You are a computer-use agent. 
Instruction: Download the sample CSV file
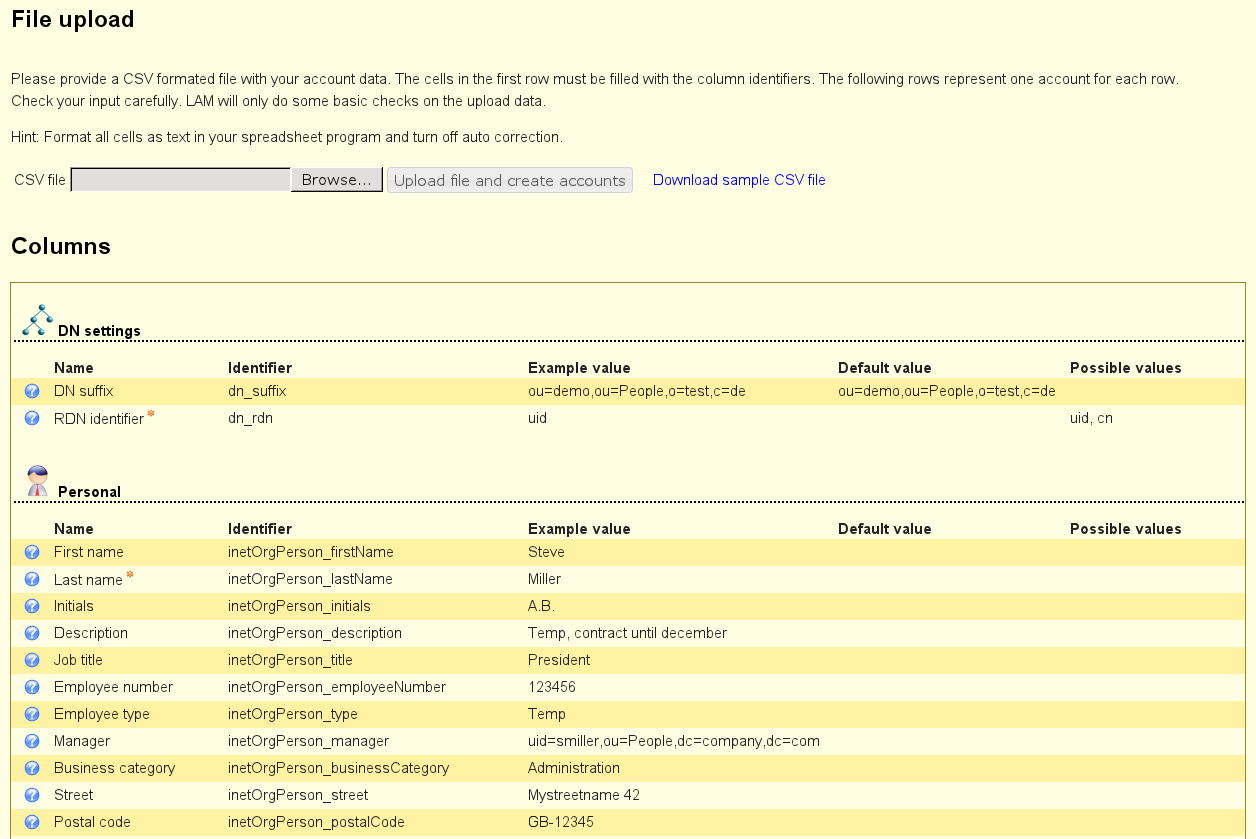click(x=739, y=180)
